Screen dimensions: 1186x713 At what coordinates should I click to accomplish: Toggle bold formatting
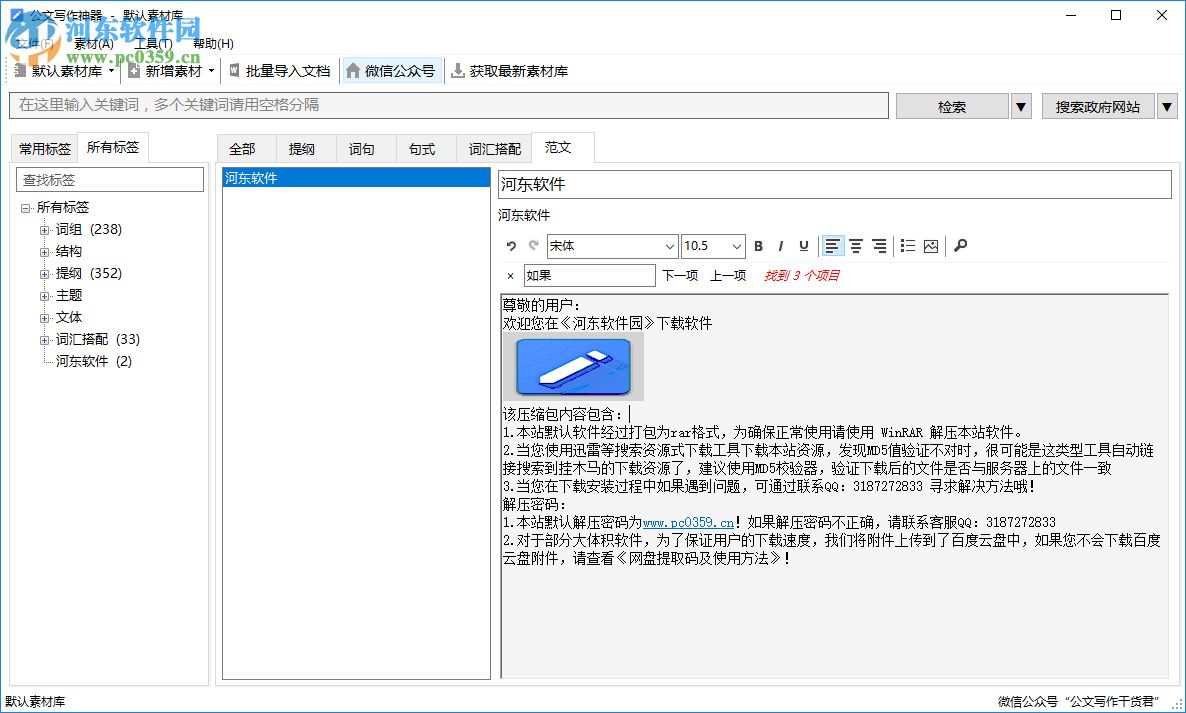pyautogui.click(x=759, y=246)
